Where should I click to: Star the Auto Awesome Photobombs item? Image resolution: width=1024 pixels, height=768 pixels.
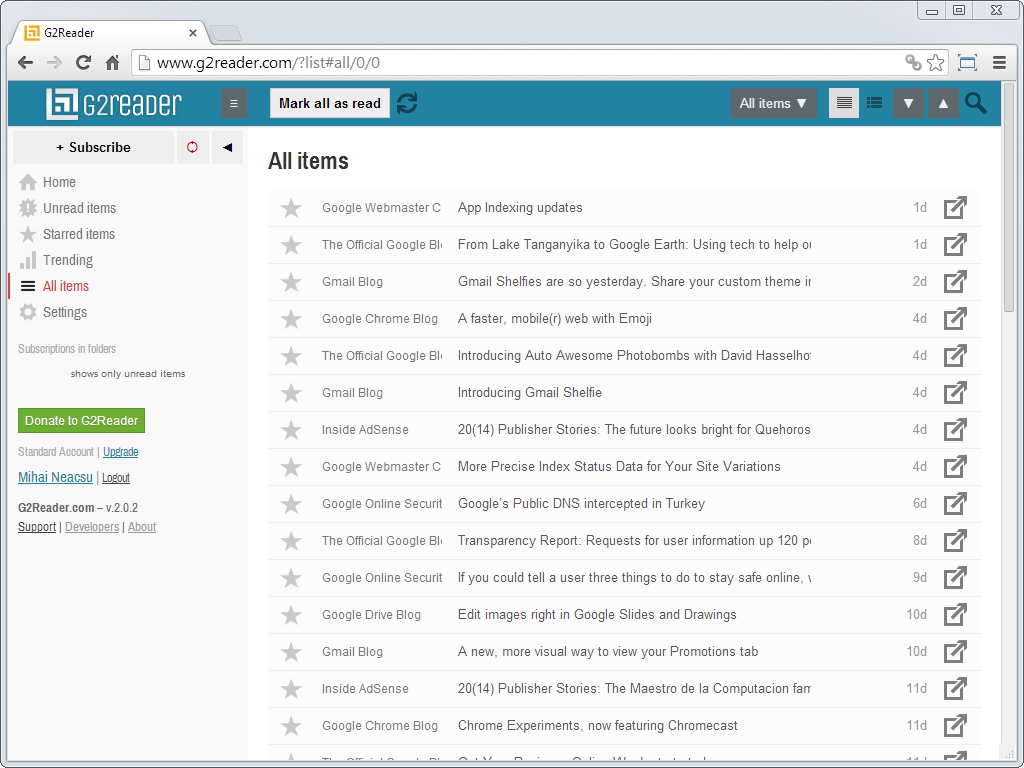pyautogui.click(x=291, y=356)
